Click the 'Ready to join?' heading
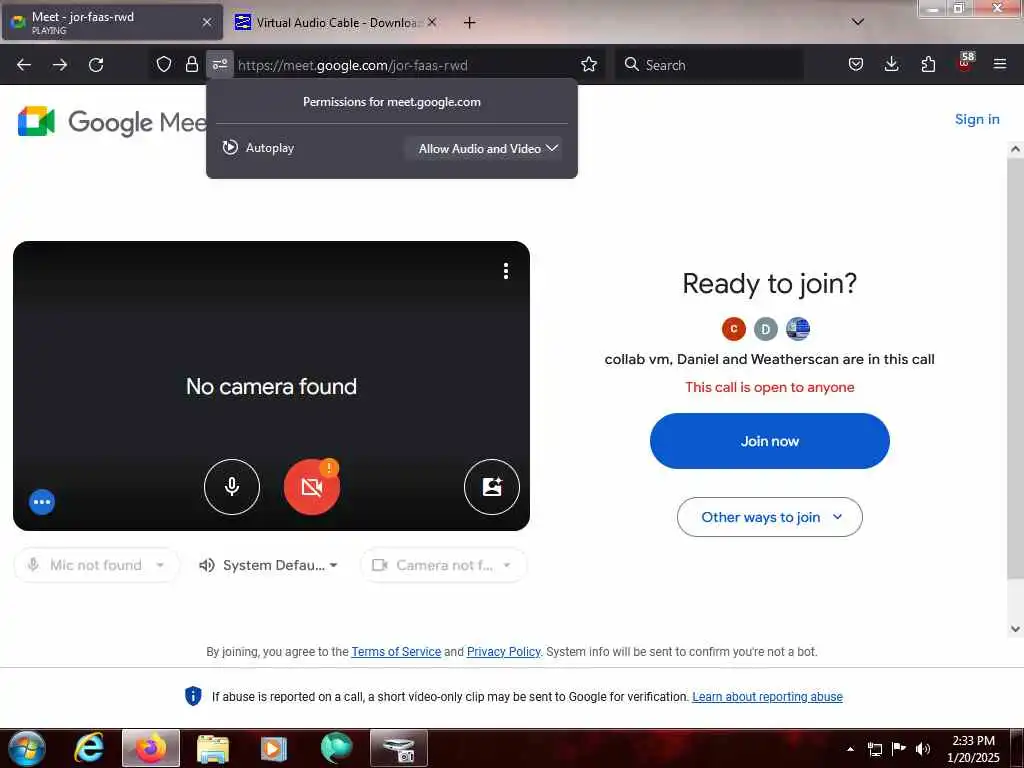Image resolution: width=1024 pixels, height=768 pixels. pos(770,283)
